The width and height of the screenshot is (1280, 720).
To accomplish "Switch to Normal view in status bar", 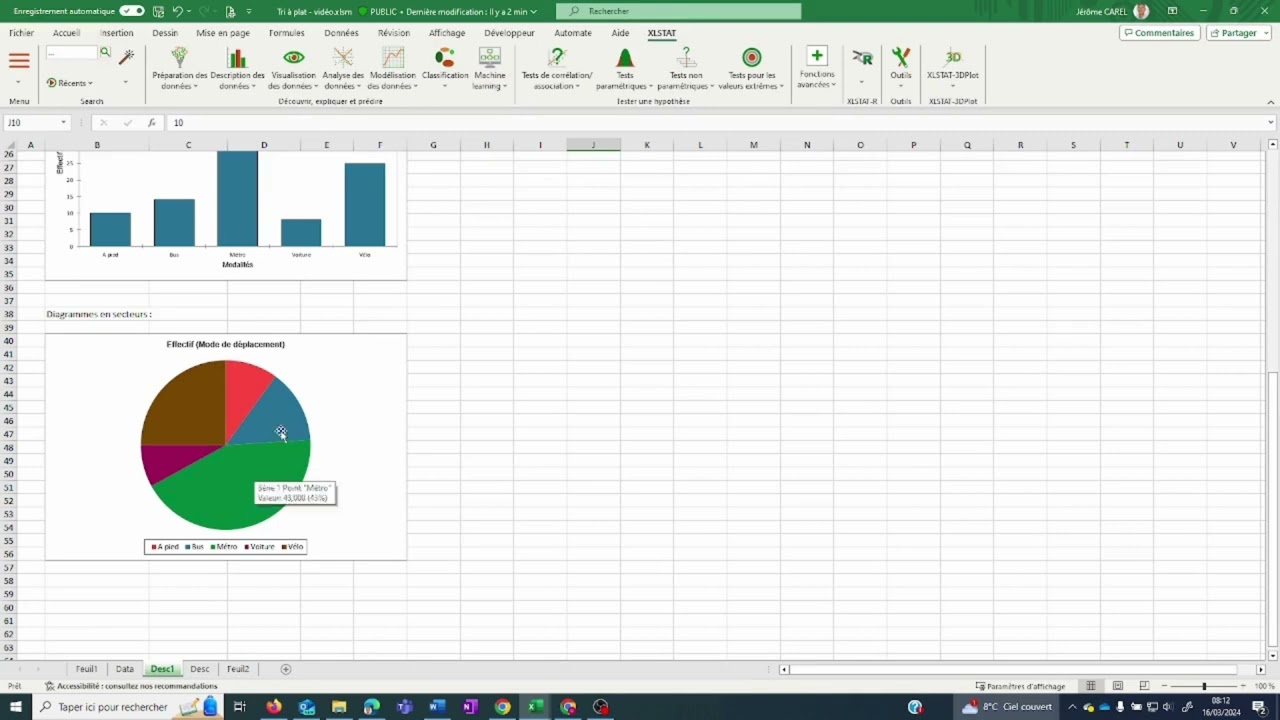I will pyautogui.click(x=1091, y=686).
